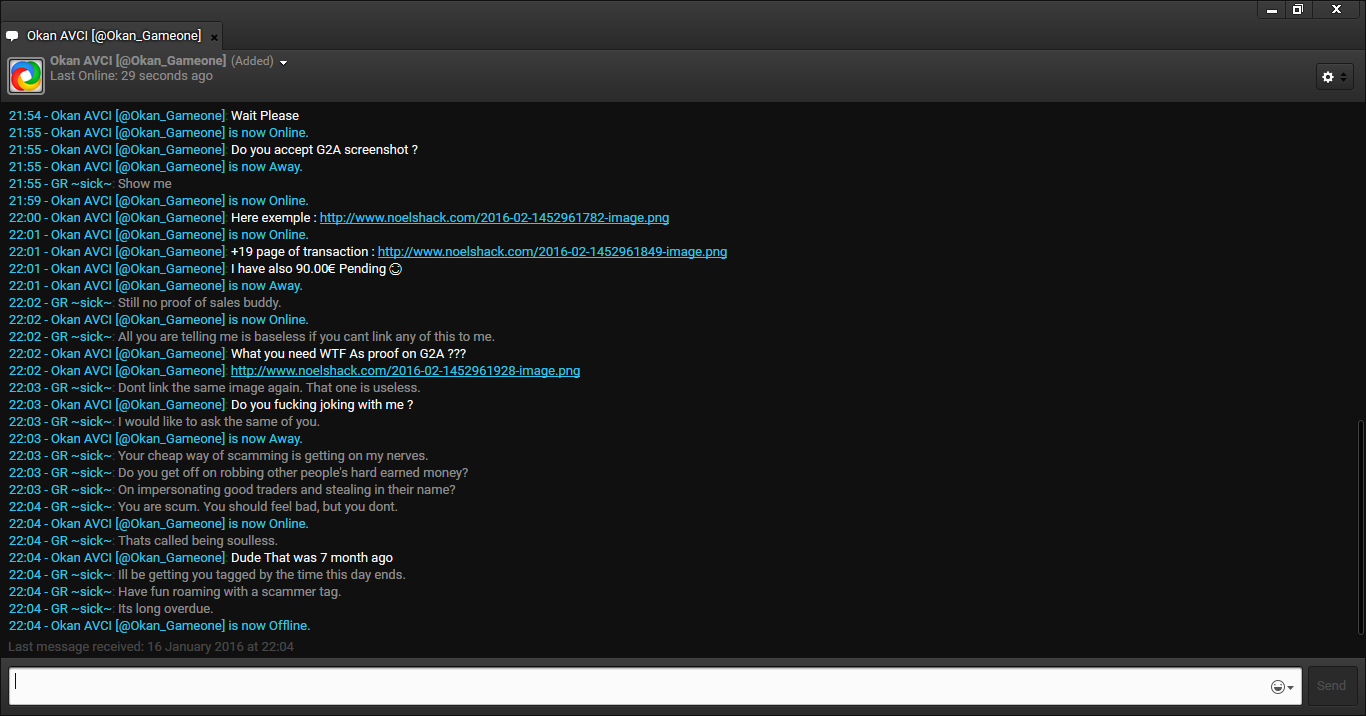Open the noelshack link ending 1452961928-image.png

tap(405, 371)
